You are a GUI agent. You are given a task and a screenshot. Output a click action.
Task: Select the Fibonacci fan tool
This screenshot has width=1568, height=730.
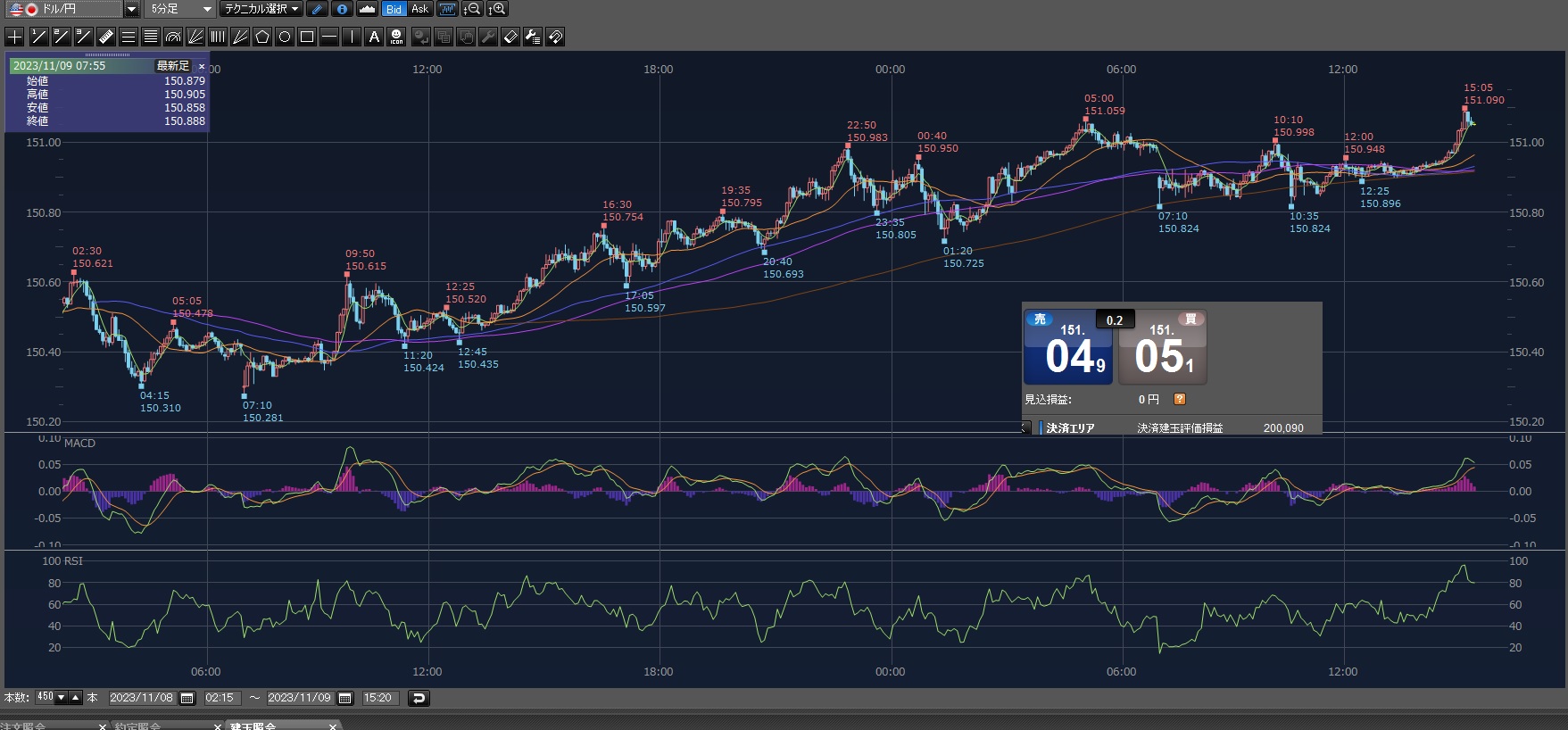coord(195,37)
